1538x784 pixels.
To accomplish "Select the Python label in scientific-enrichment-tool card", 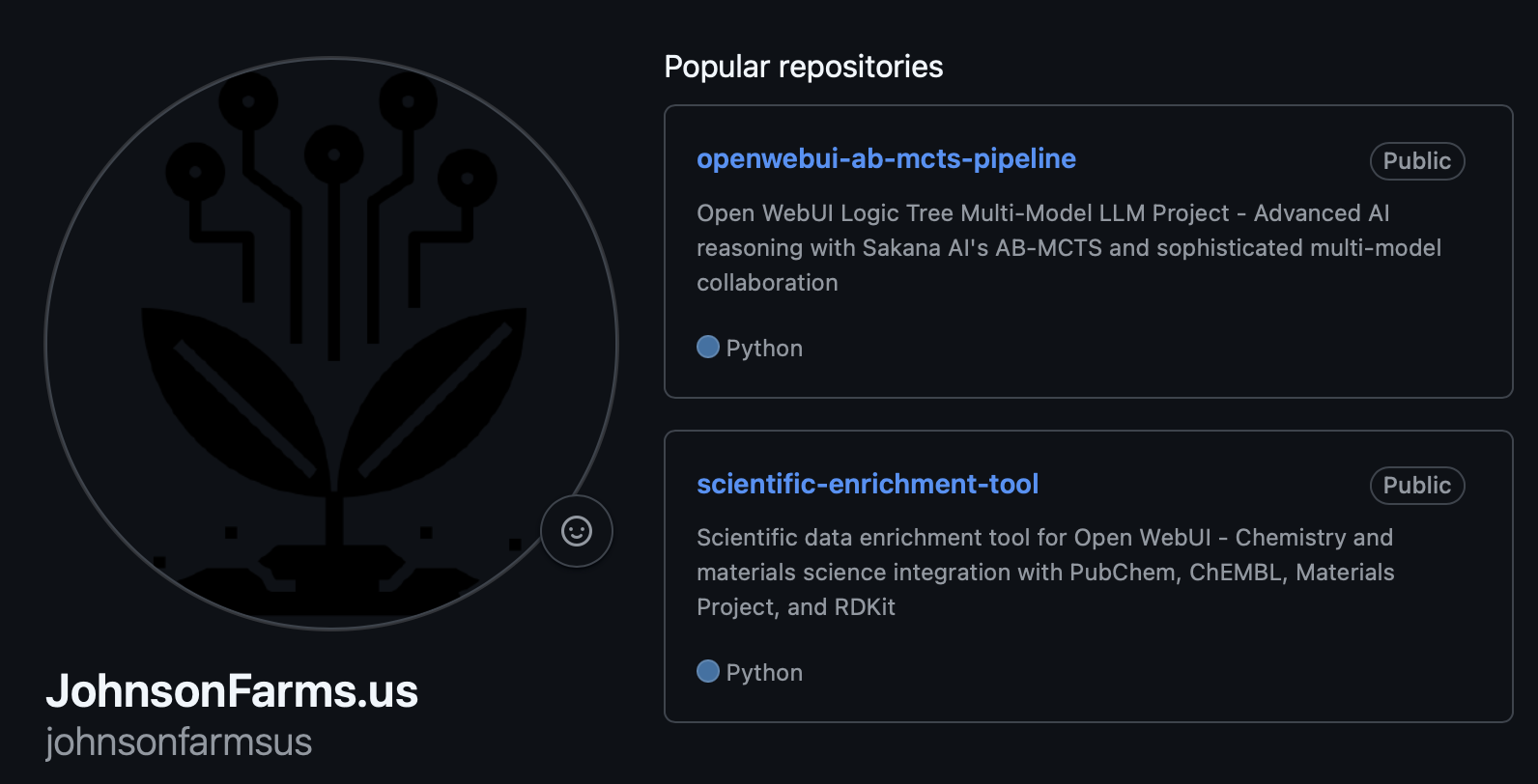I will [x=764, y=673].
